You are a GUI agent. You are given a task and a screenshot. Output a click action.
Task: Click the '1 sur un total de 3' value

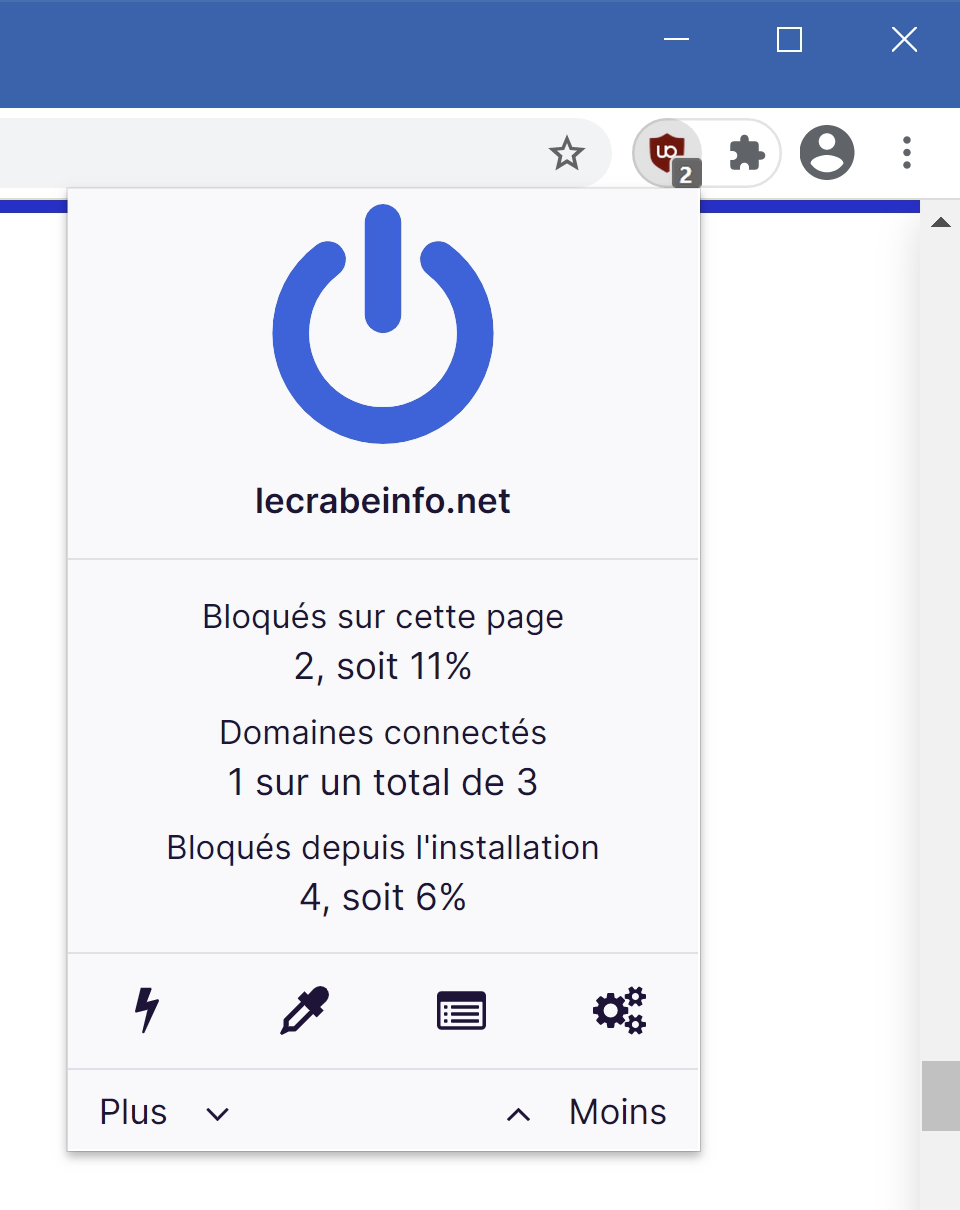(x=383, y=782)
